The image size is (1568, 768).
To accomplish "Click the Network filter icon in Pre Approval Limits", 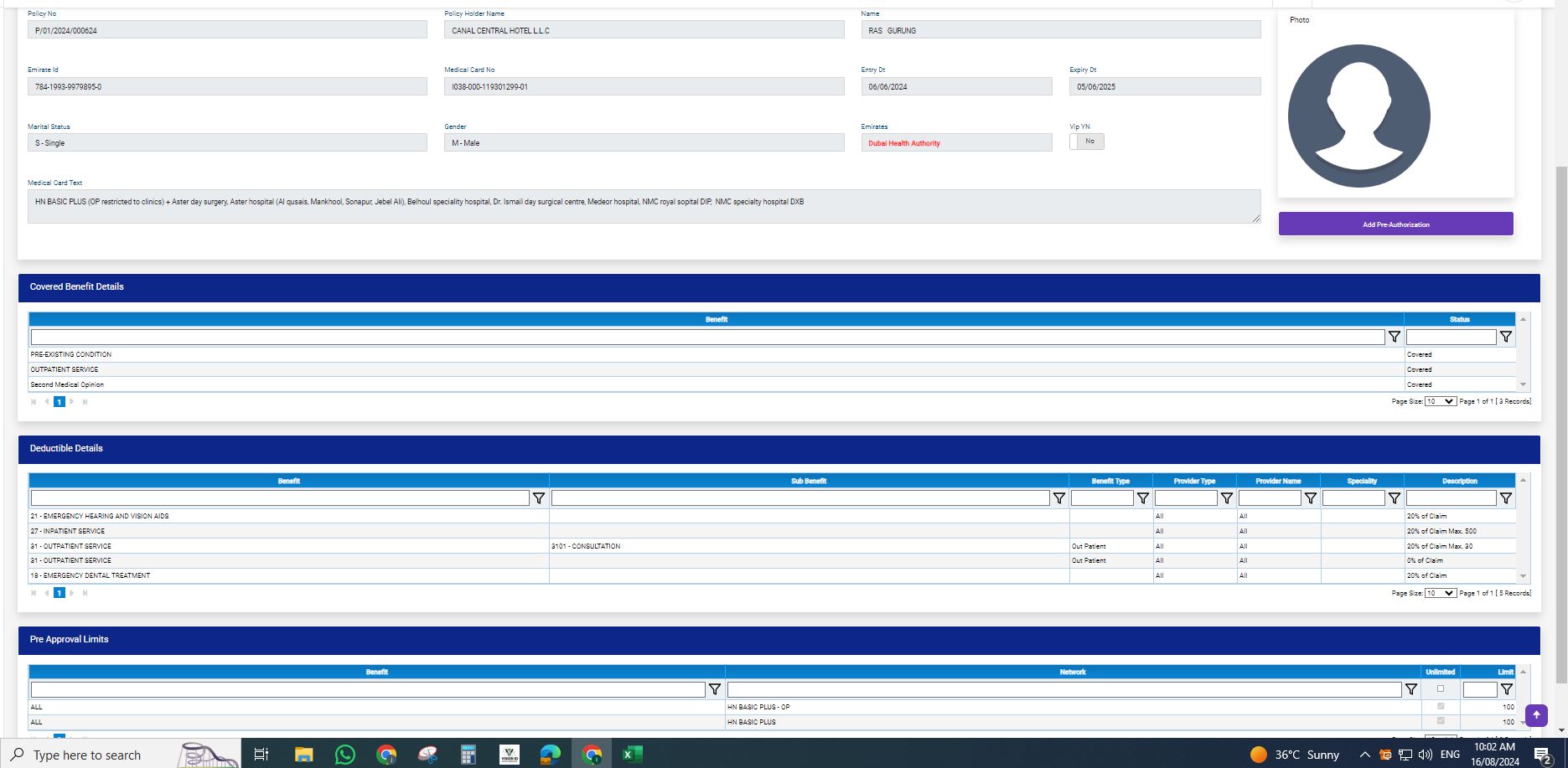I will 1410,689.
